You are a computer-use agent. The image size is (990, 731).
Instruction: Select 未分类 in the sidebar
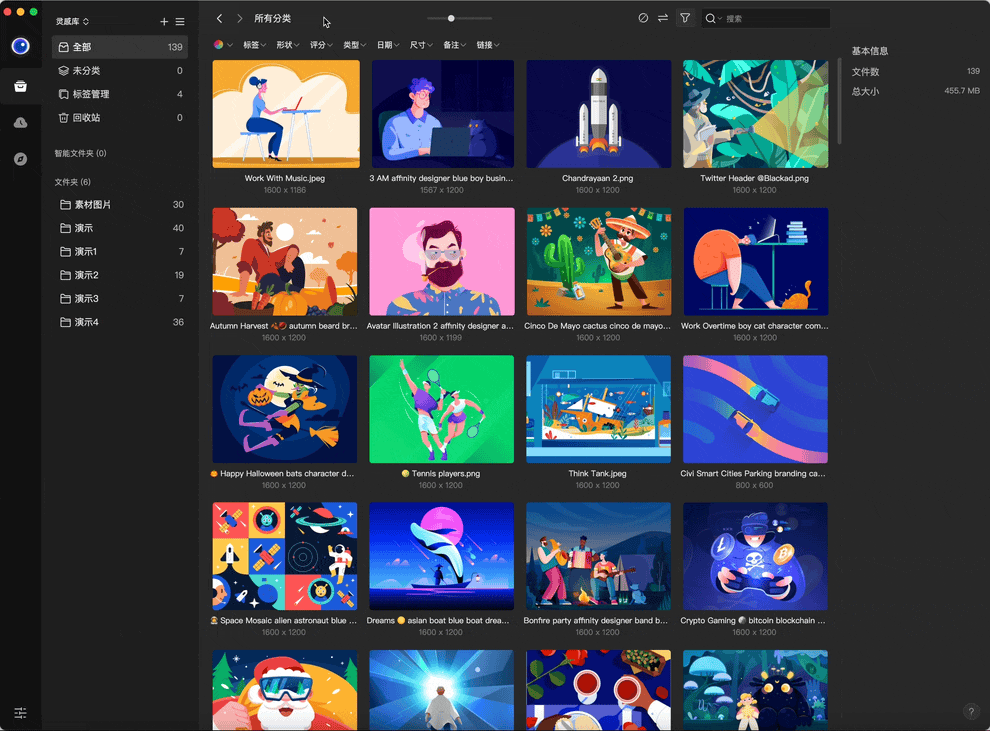click(119, 71)
